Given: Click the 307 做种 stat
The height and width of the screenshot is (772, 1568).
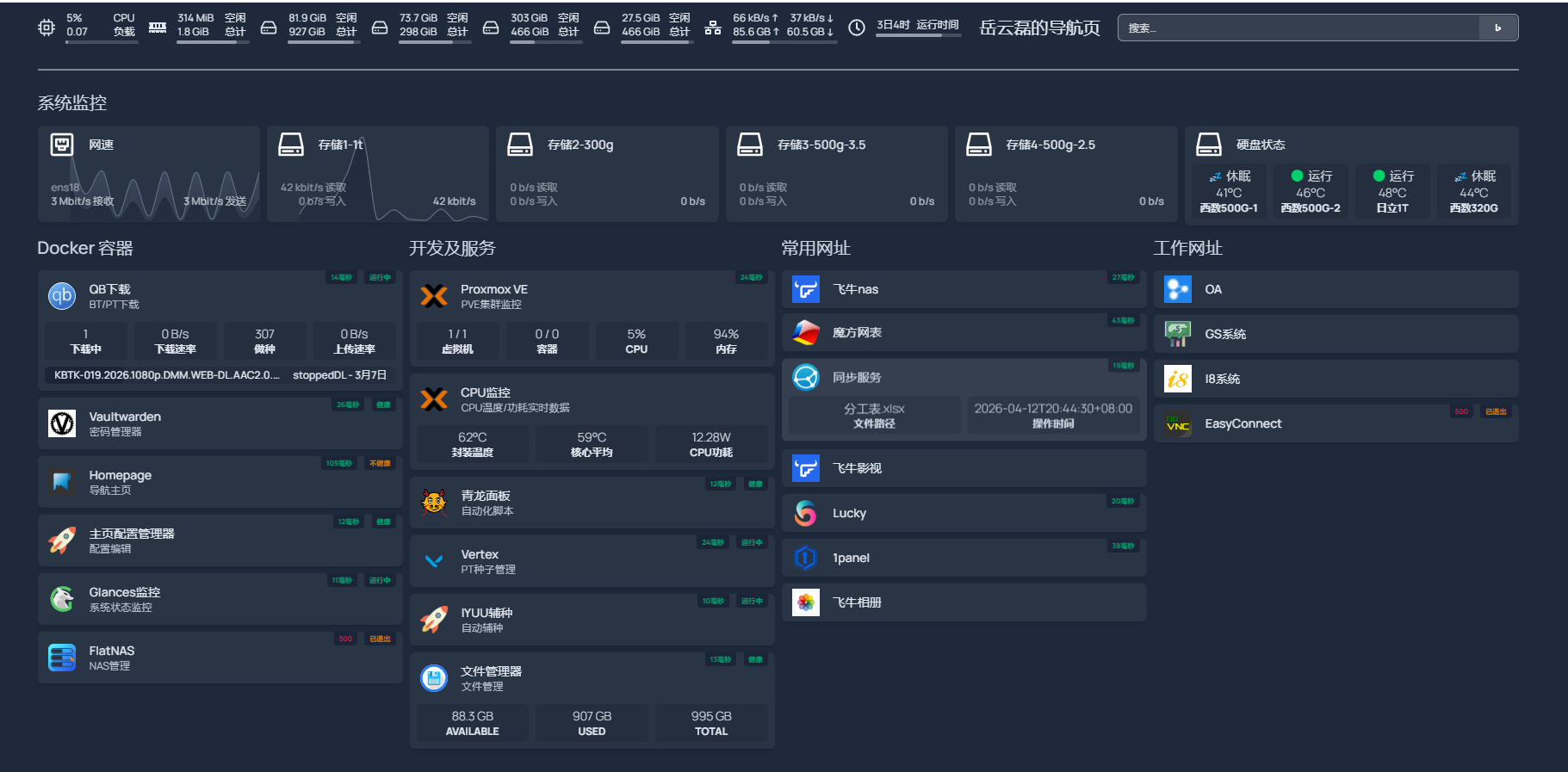Looking at the screenshot, I should (265, 341).
